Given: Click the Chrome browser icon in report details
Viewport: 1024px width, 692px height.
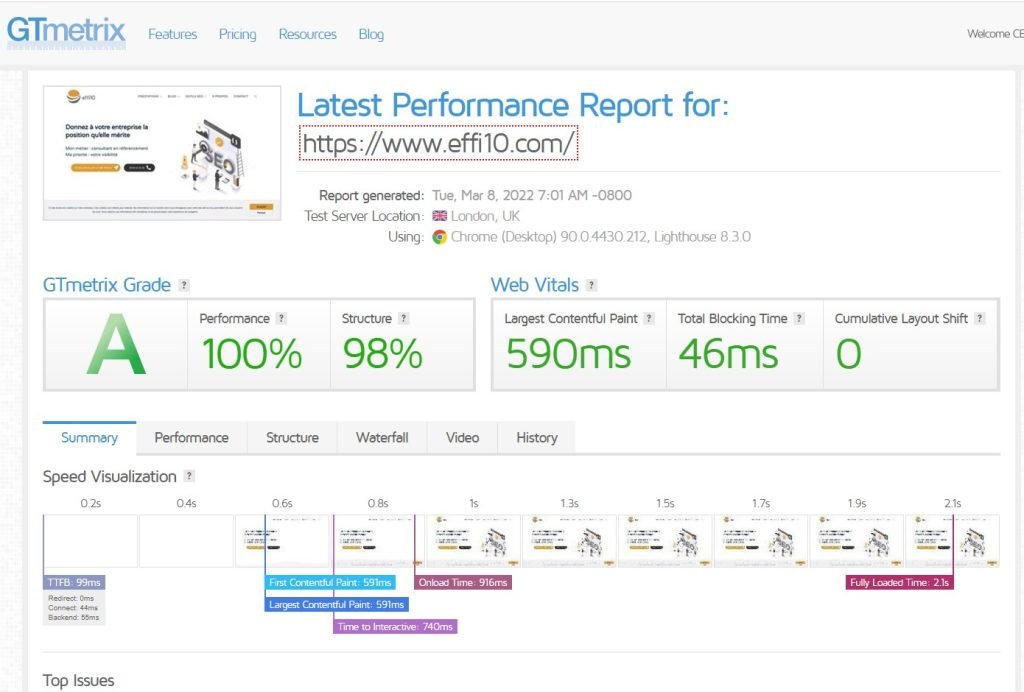Looking at the screenshot, I should click(440, 237).
